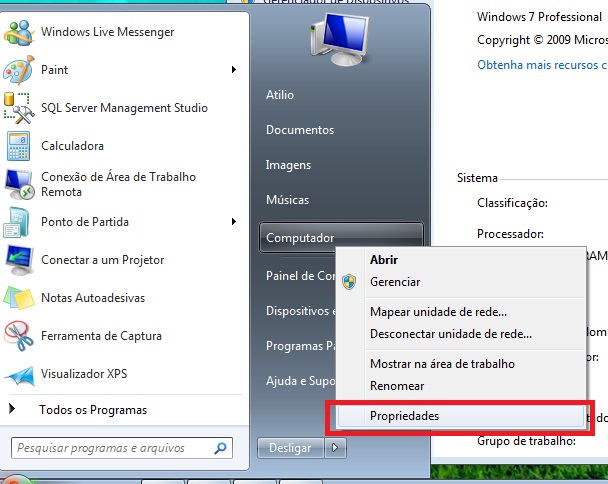Open Dispositivos e Impressoras entry
Image resolution: width=608 pixels, height=484 pixels.
point(301,311)
